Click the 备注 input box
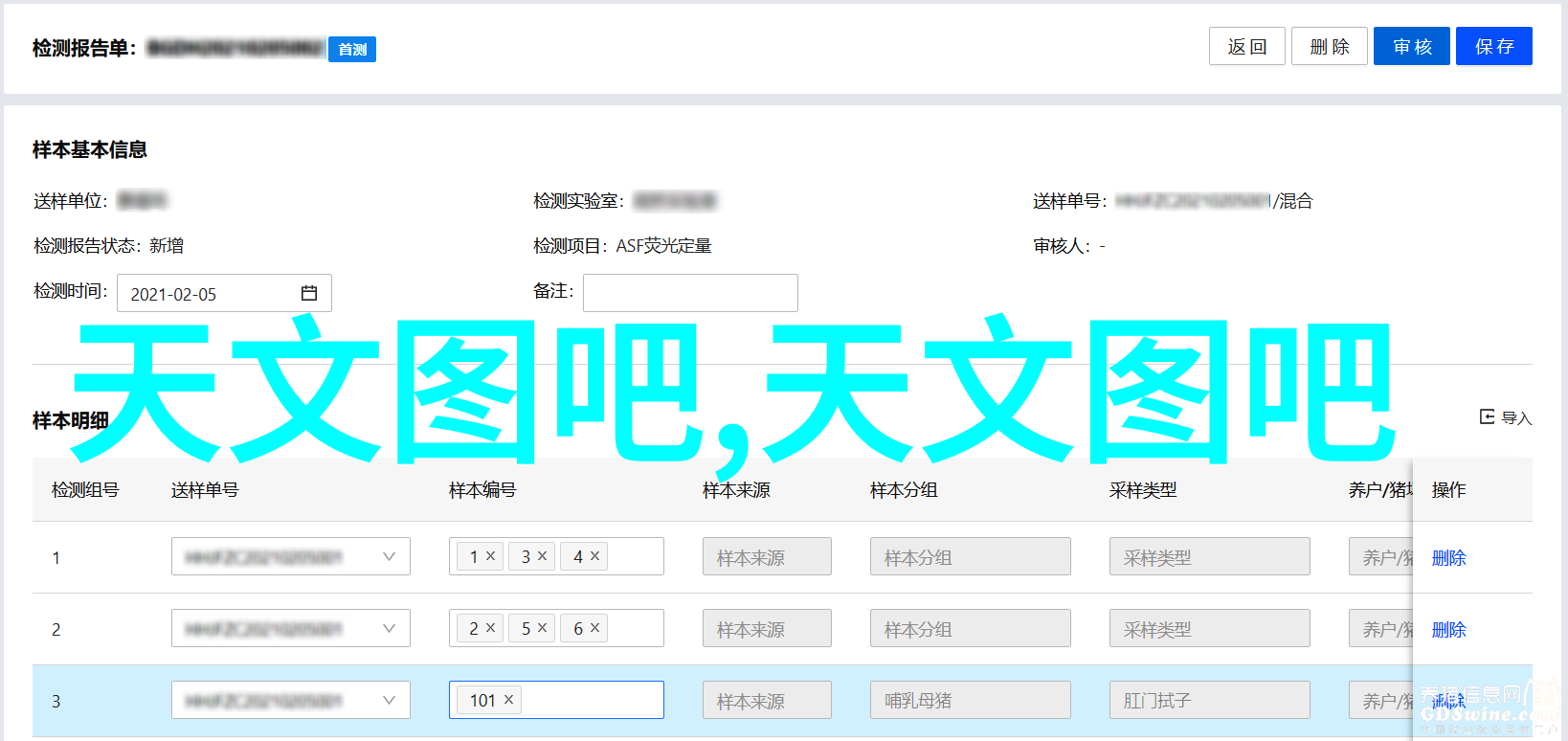Screen dimensions: 1568x741 [690, 293]
